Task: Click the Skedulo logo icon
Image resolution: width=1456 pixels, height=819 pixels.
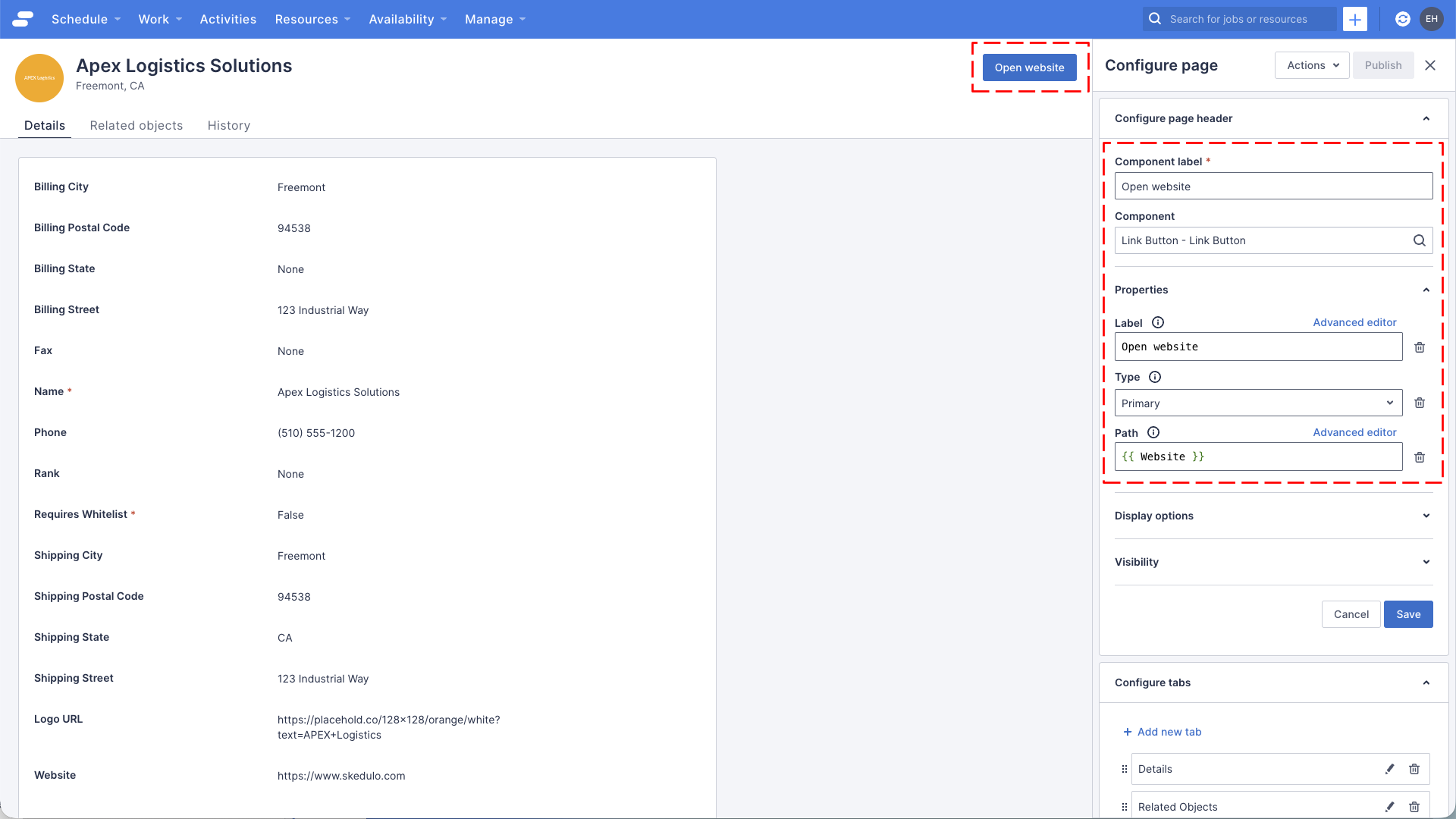Action: click(22, 19)
